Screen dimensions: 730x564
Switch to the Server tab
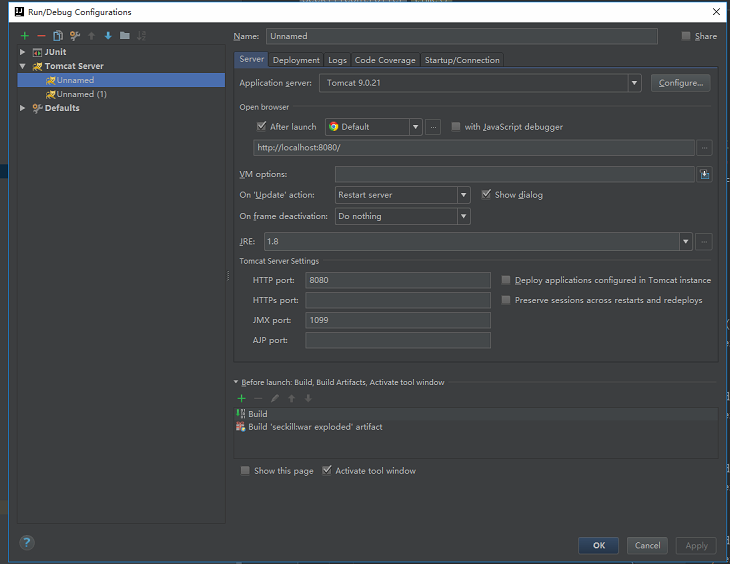point(251,59)
